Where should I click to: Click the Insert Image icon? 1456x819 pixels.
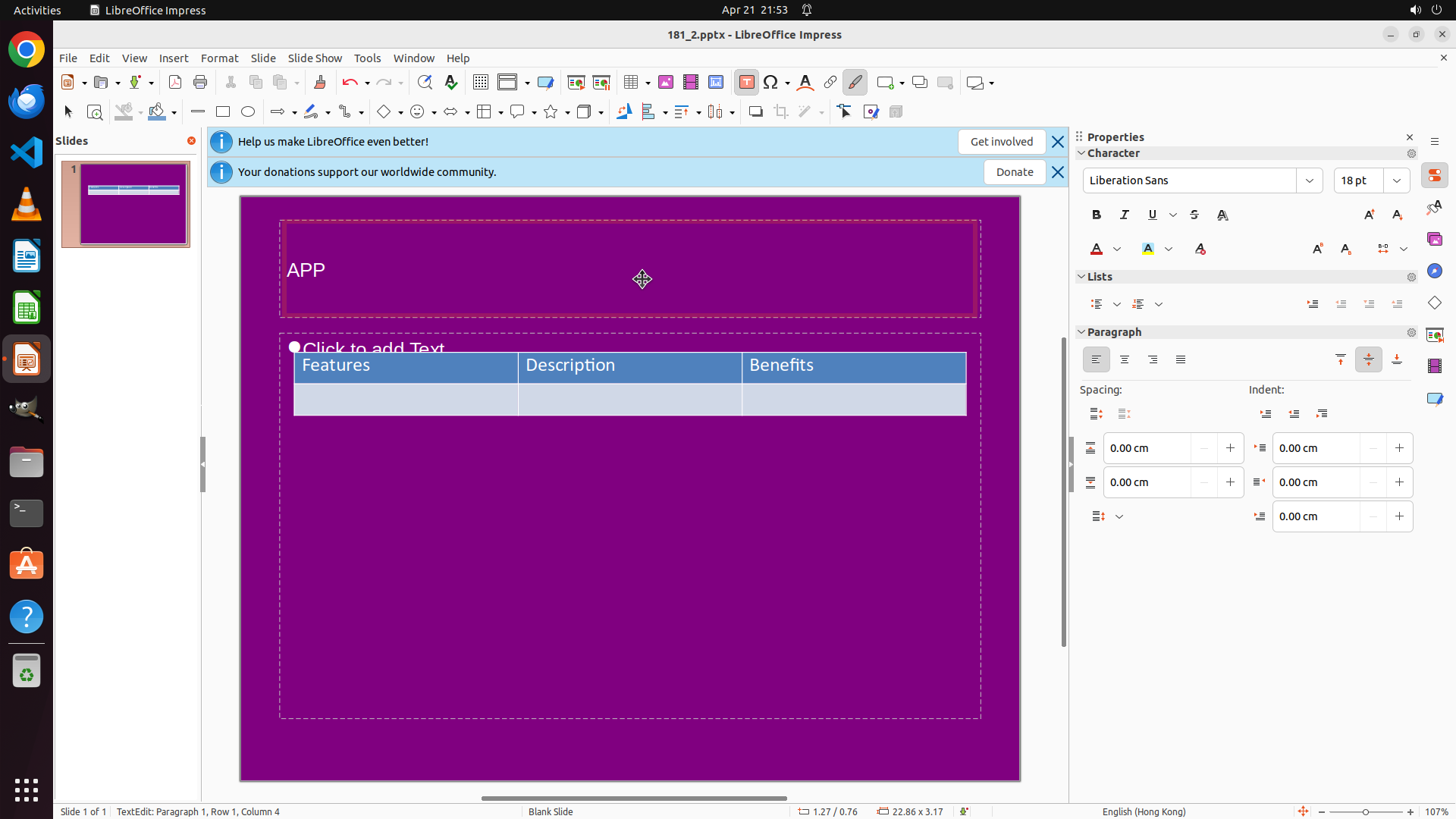[666, 83]
